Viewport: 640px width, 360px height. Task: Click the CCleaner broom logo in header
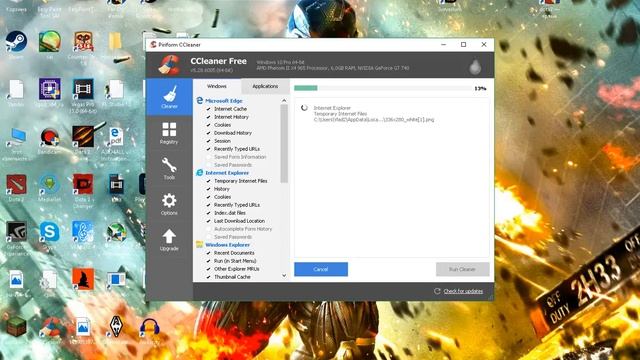[x=169, y=65]
